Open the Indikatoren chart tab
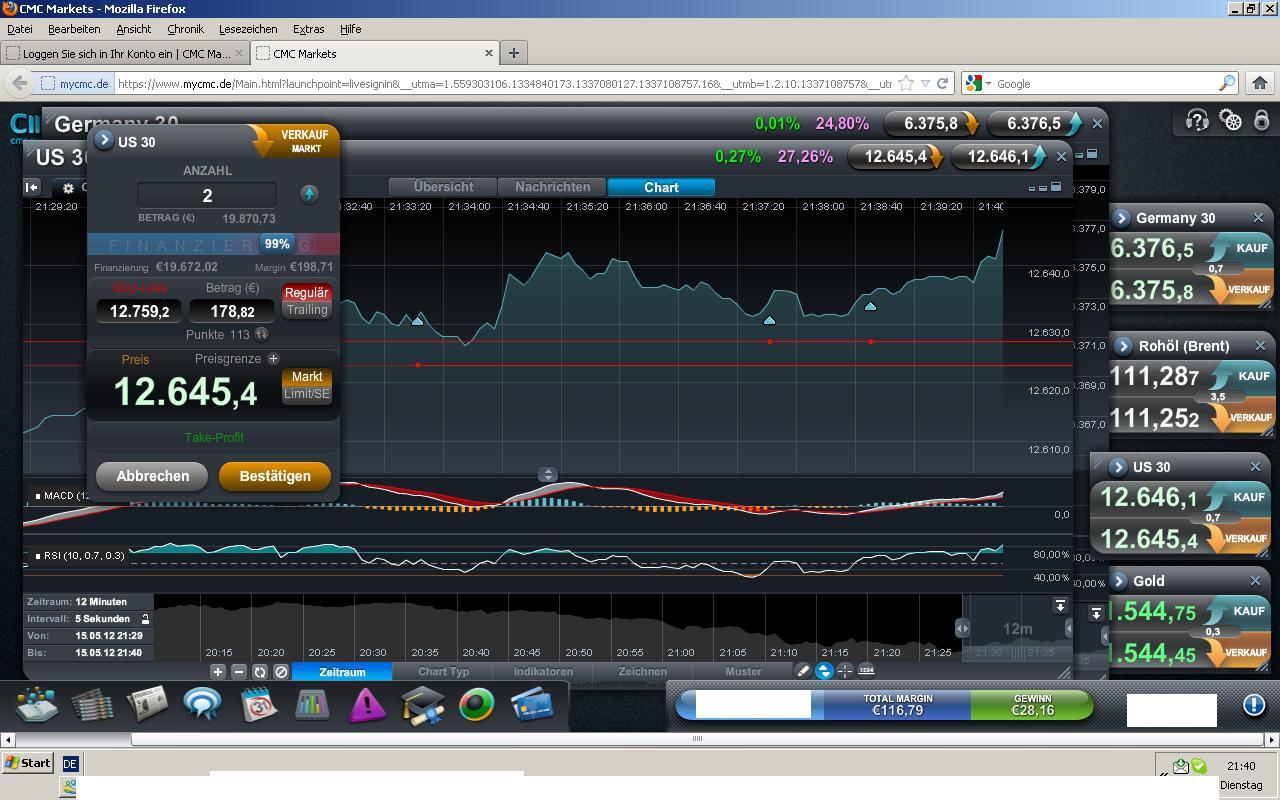The height and width of the screenshot is (800, 1280). point(543,672)
